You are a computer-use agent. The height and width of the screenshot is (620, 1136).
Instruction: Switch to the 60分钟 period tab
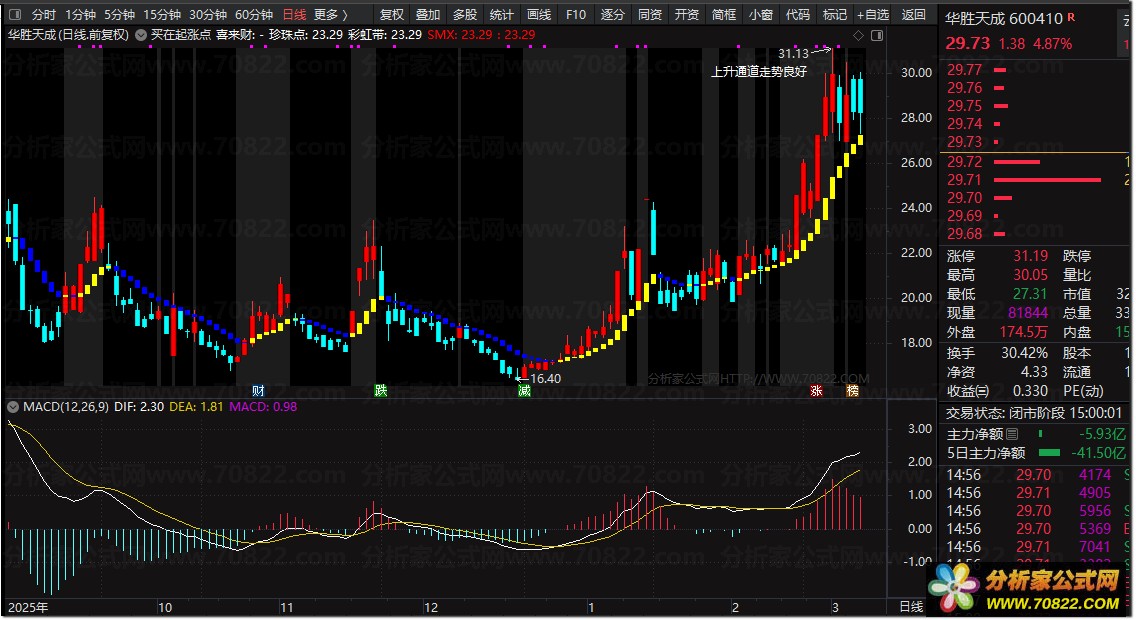point(254,15)
